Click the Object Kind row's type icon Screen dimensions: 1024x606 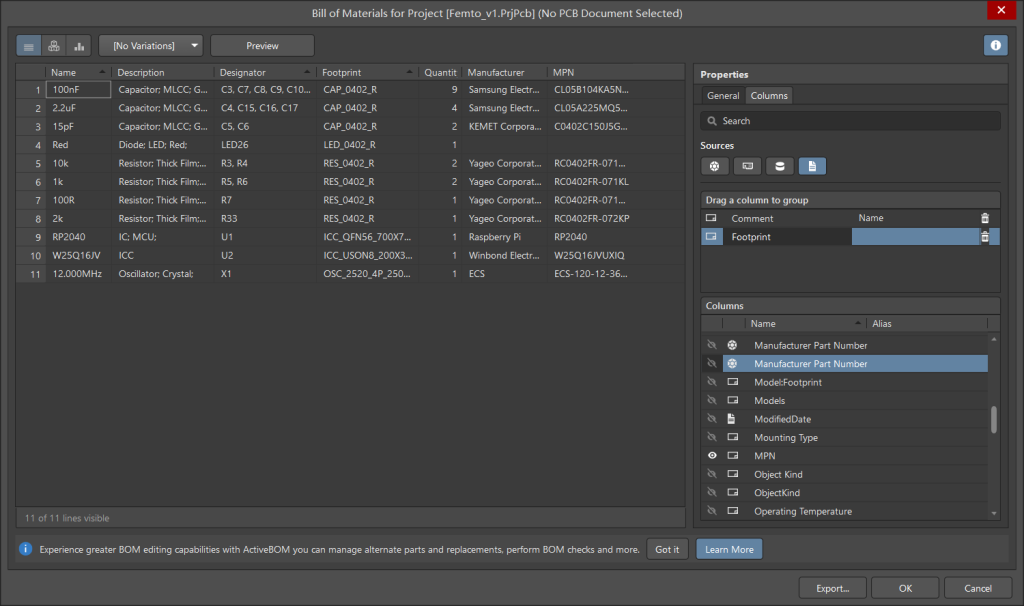click(733, 474)
